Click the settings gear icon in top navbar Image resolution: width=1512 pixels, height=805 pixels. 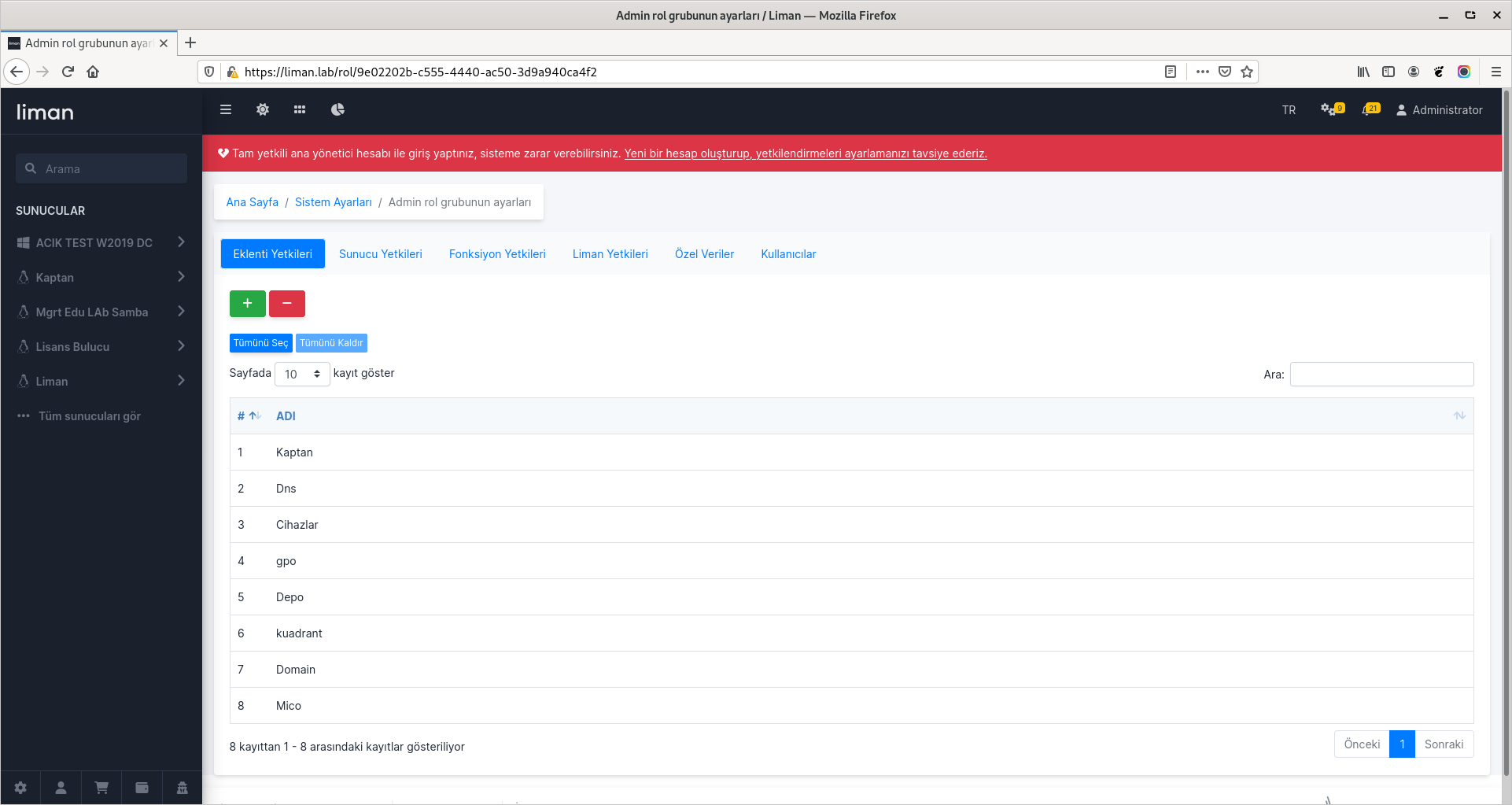point(263,109)
